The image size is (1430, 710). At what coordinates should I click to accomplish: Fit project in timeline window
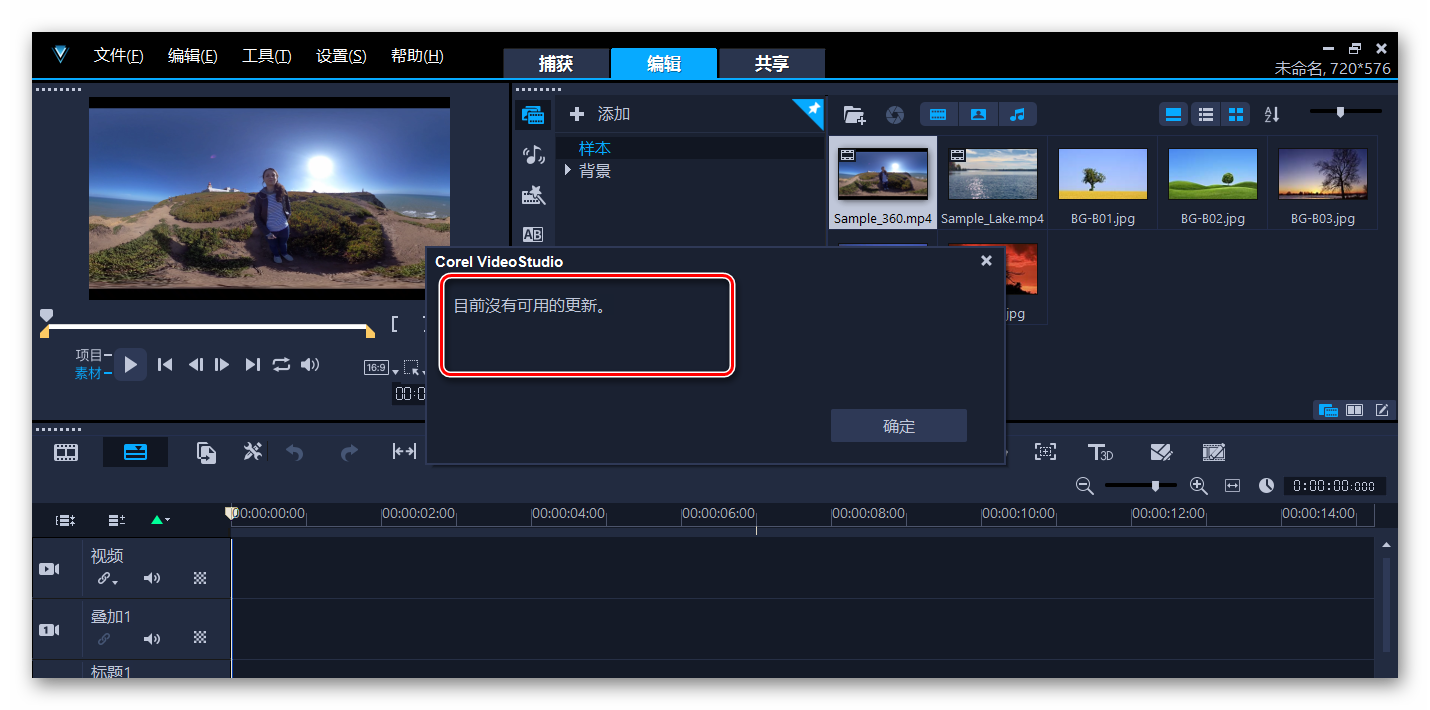point(1233,486)
